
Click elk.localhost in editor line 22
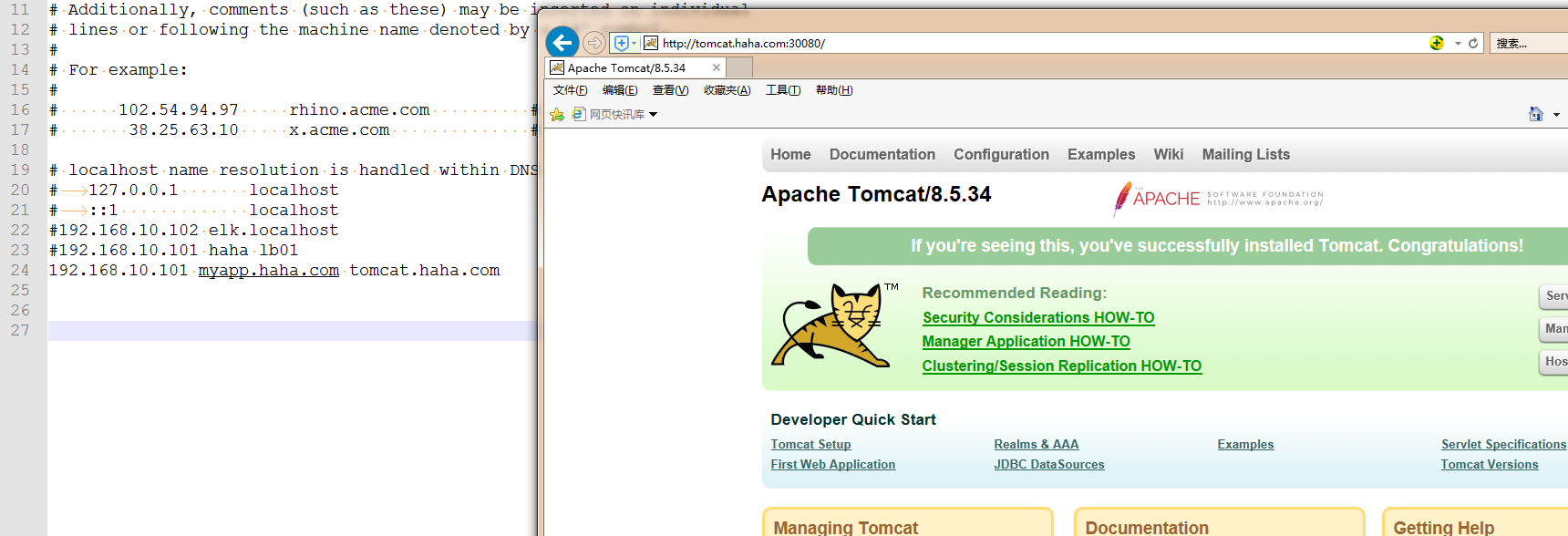click(x=273, y=230)
